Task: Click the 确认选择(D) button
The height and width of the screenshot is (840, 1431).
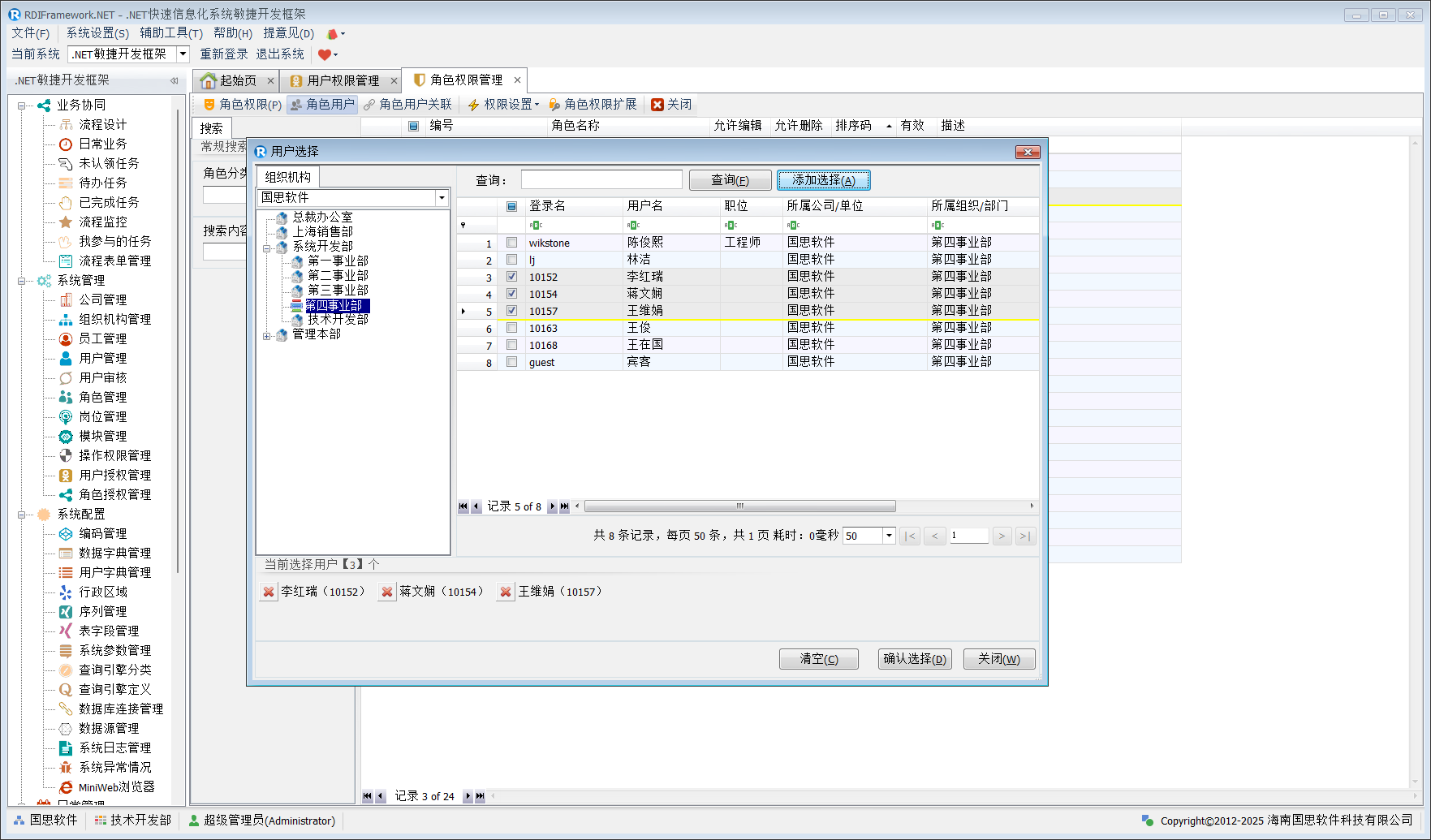Action: (x=915, y=659)
